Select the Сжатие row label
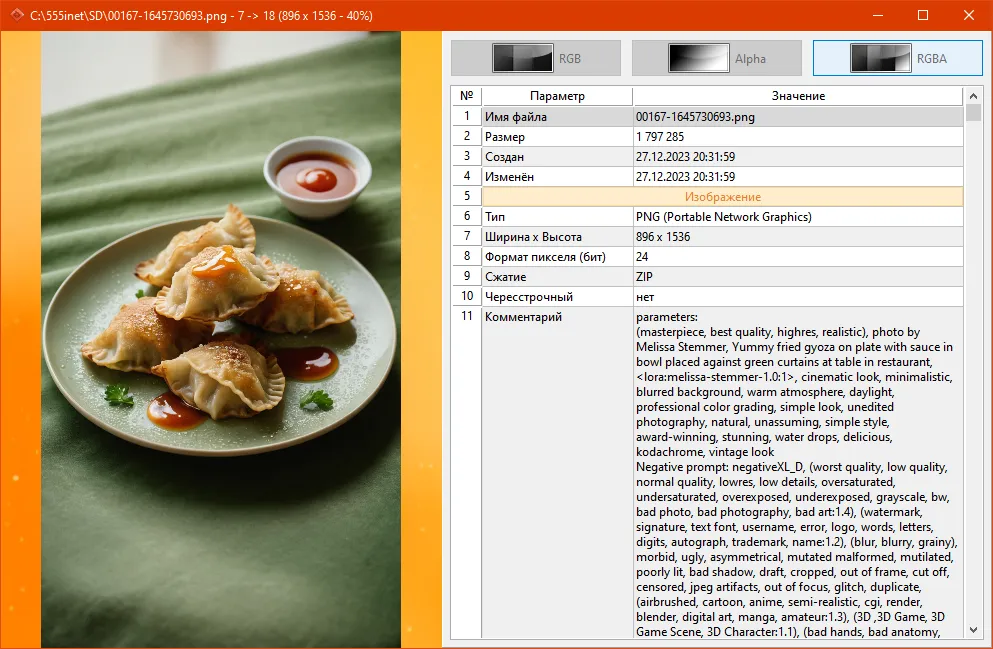 (557, 277)
